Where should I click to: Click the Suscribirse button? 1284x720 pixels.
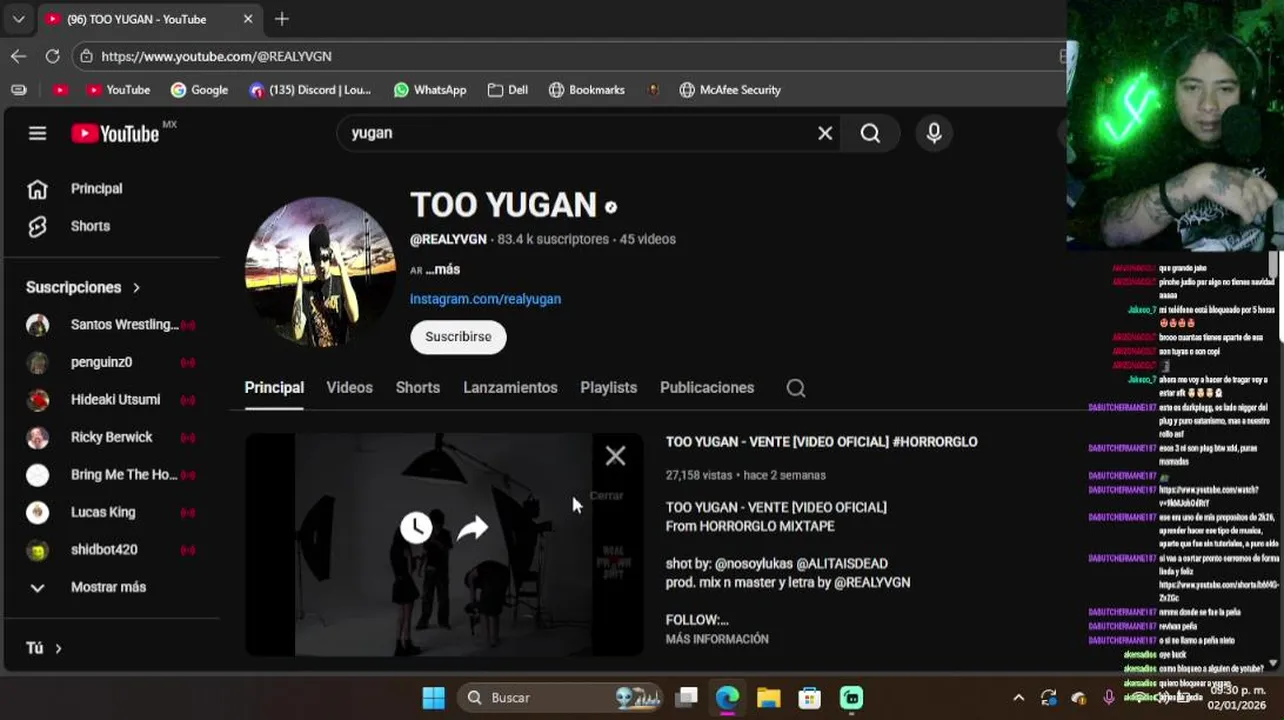pos(458,337)
